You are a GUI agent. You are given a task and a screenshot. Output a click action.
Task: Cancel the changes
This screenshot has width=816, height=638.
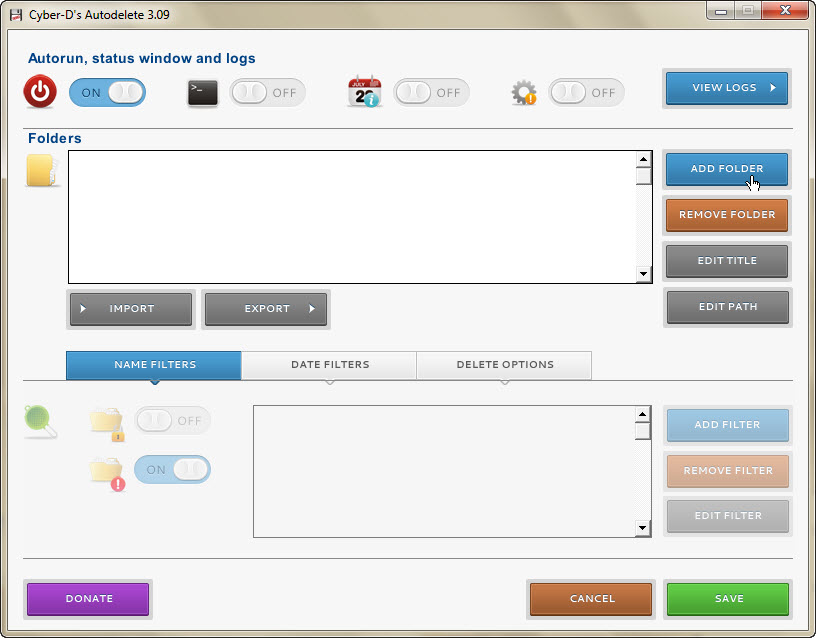(591, 598)
